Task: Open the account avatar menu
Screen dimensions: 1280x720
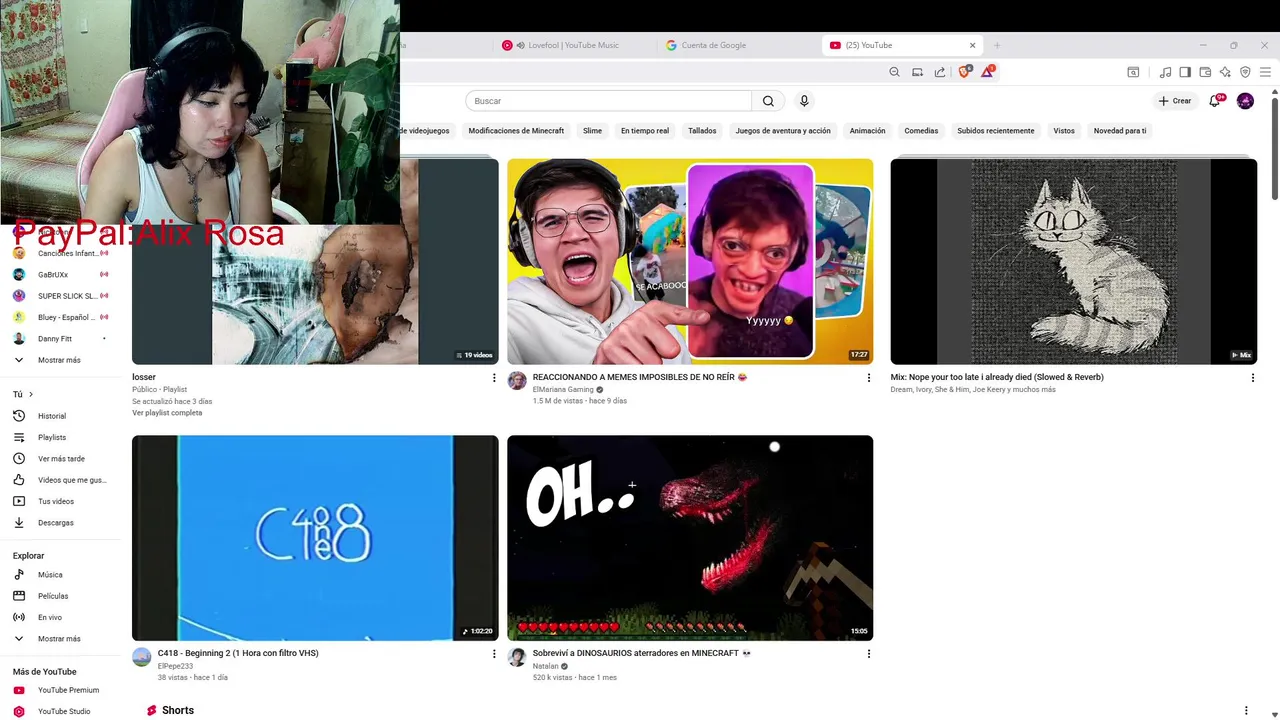Action: (x=1245, y=101)
